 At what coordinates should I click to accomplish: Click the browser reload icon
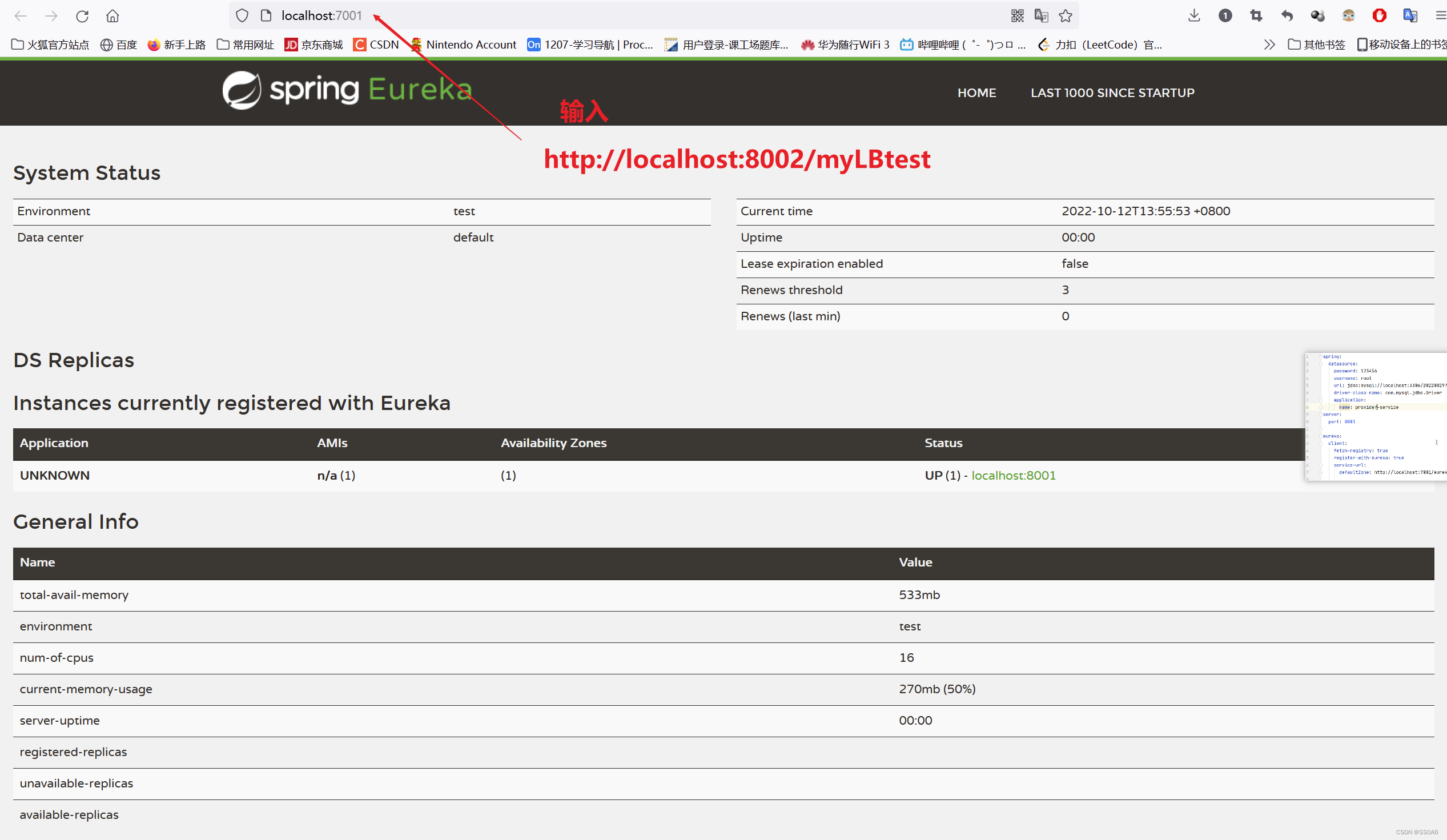click(82, 16)
